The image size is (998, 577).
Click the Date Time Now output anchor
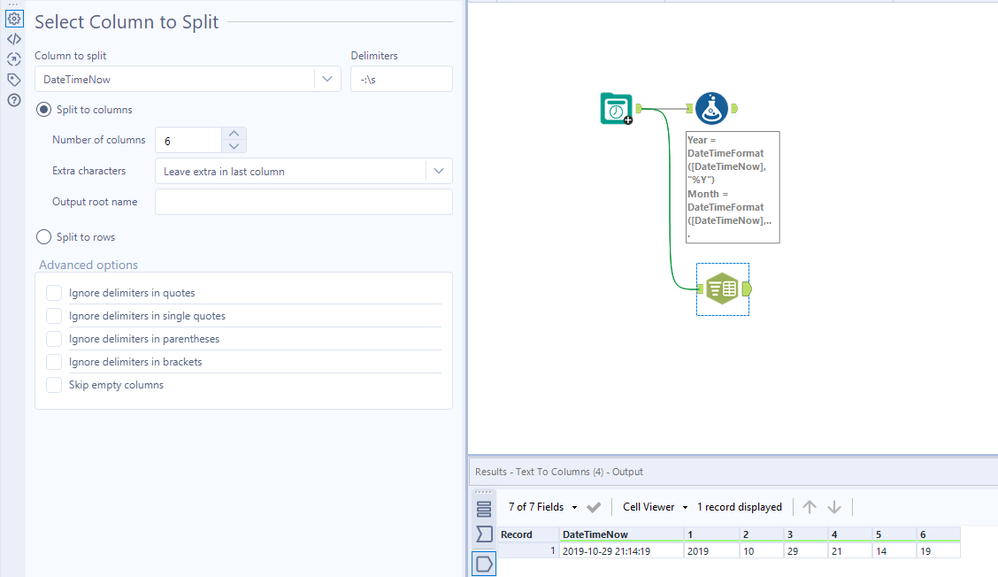click(x=638, y=109)
